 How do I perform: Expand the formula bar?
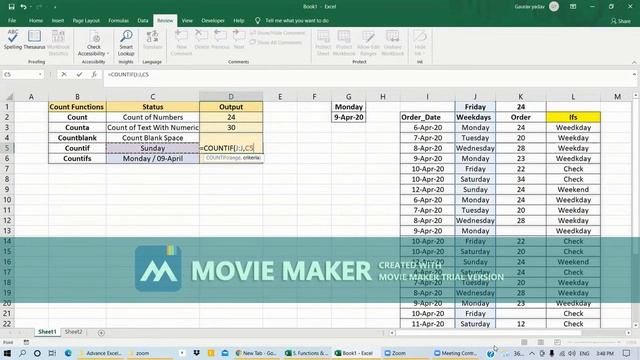tap(634, 74)
